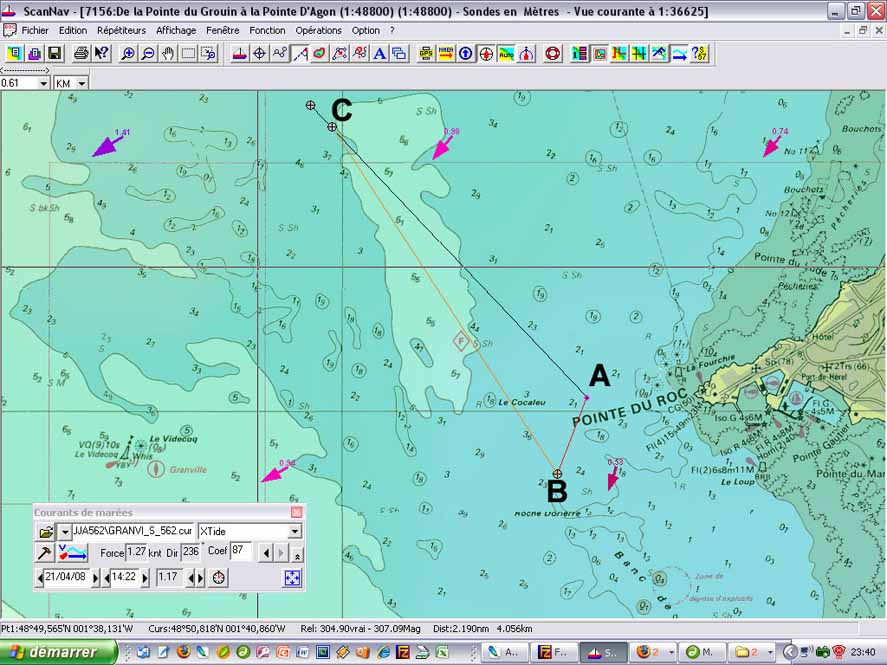Screen dimensions: 887x665
Task: Expand the current file history dropdown arrow
Action: click(x=64, y=532)
